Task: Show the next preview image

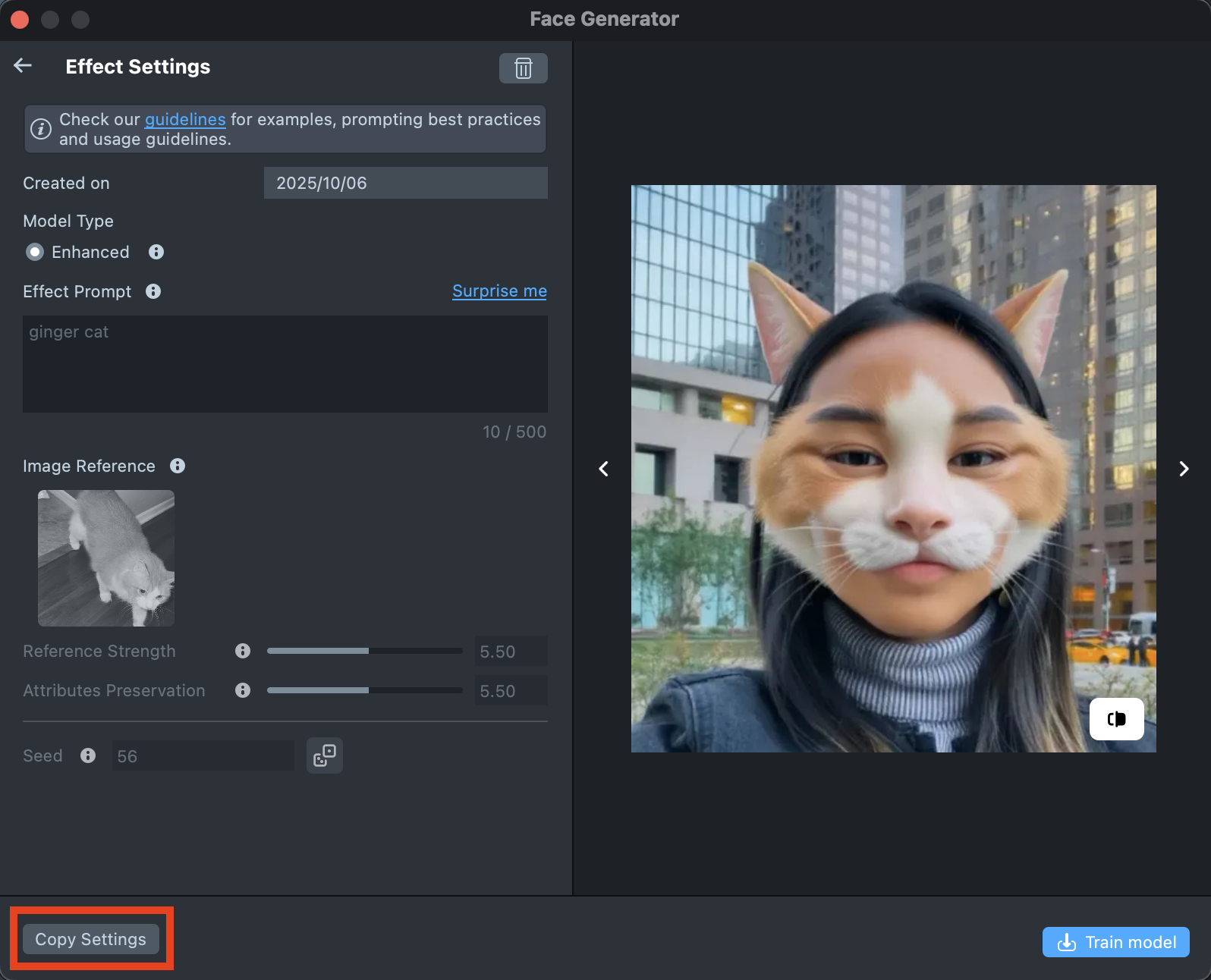Action: coord(1184,469)
